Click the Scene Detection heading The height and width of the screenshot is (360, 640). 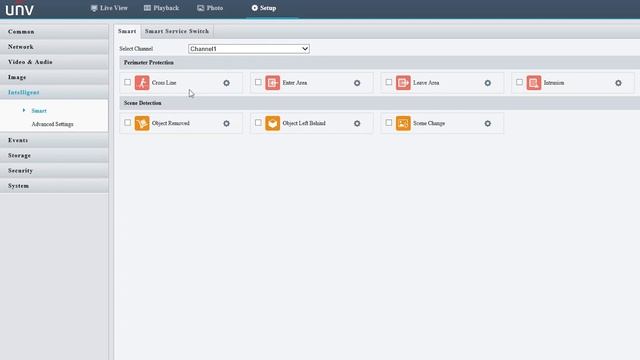[x=142, y=103]
